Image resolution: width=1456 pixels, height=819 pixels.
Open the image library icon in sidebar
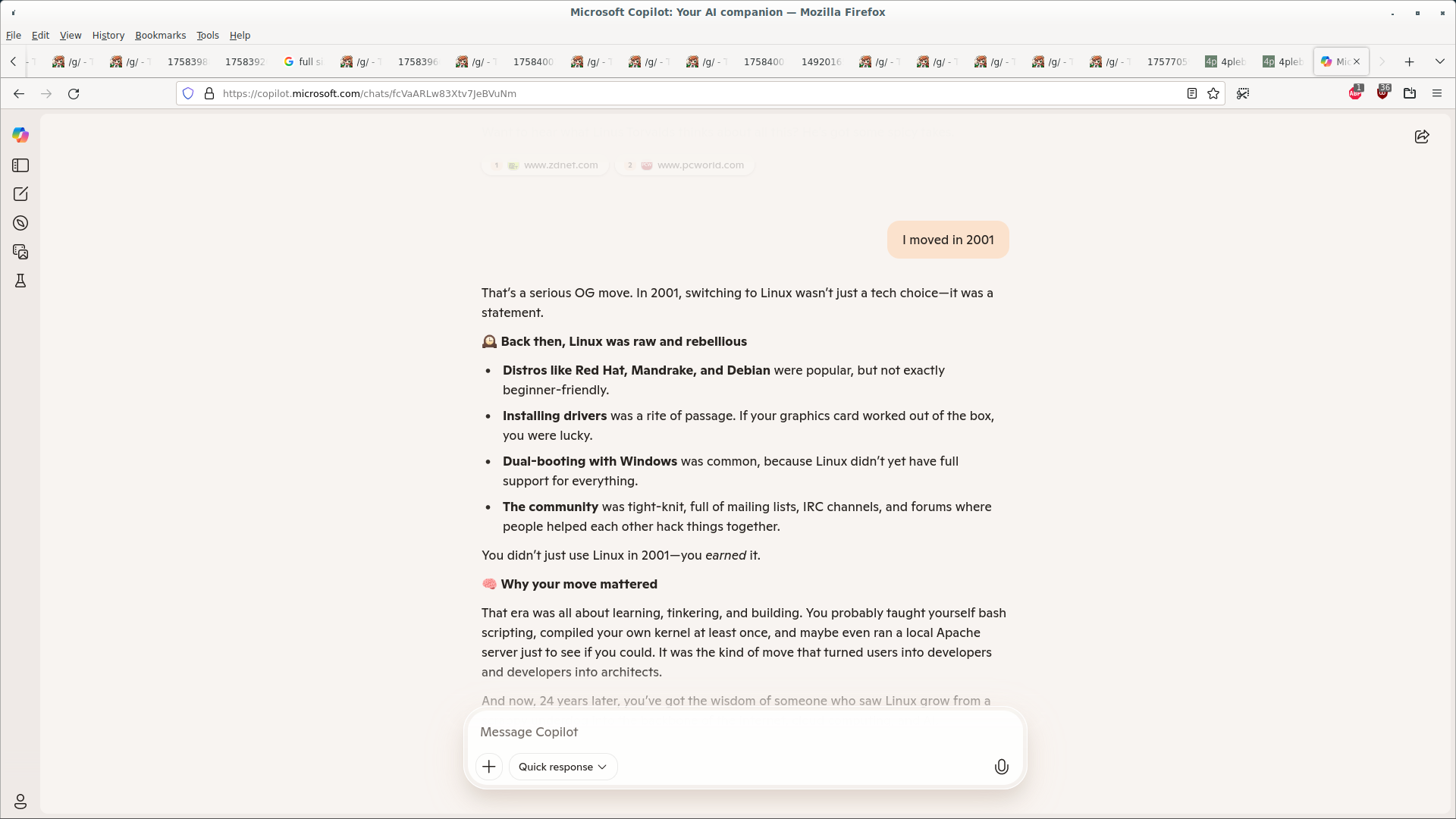20,252
